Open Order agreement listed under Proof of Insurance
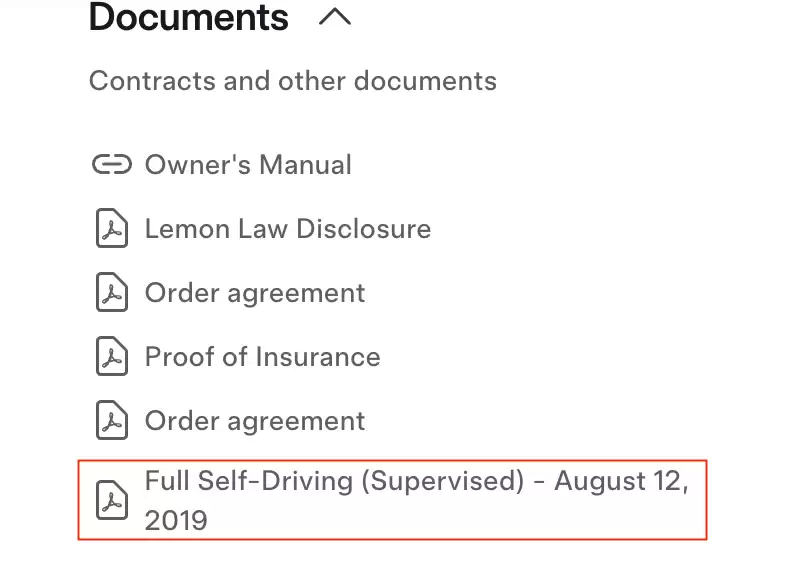This screenshot has width=808, height=578. tap(255, 421)
